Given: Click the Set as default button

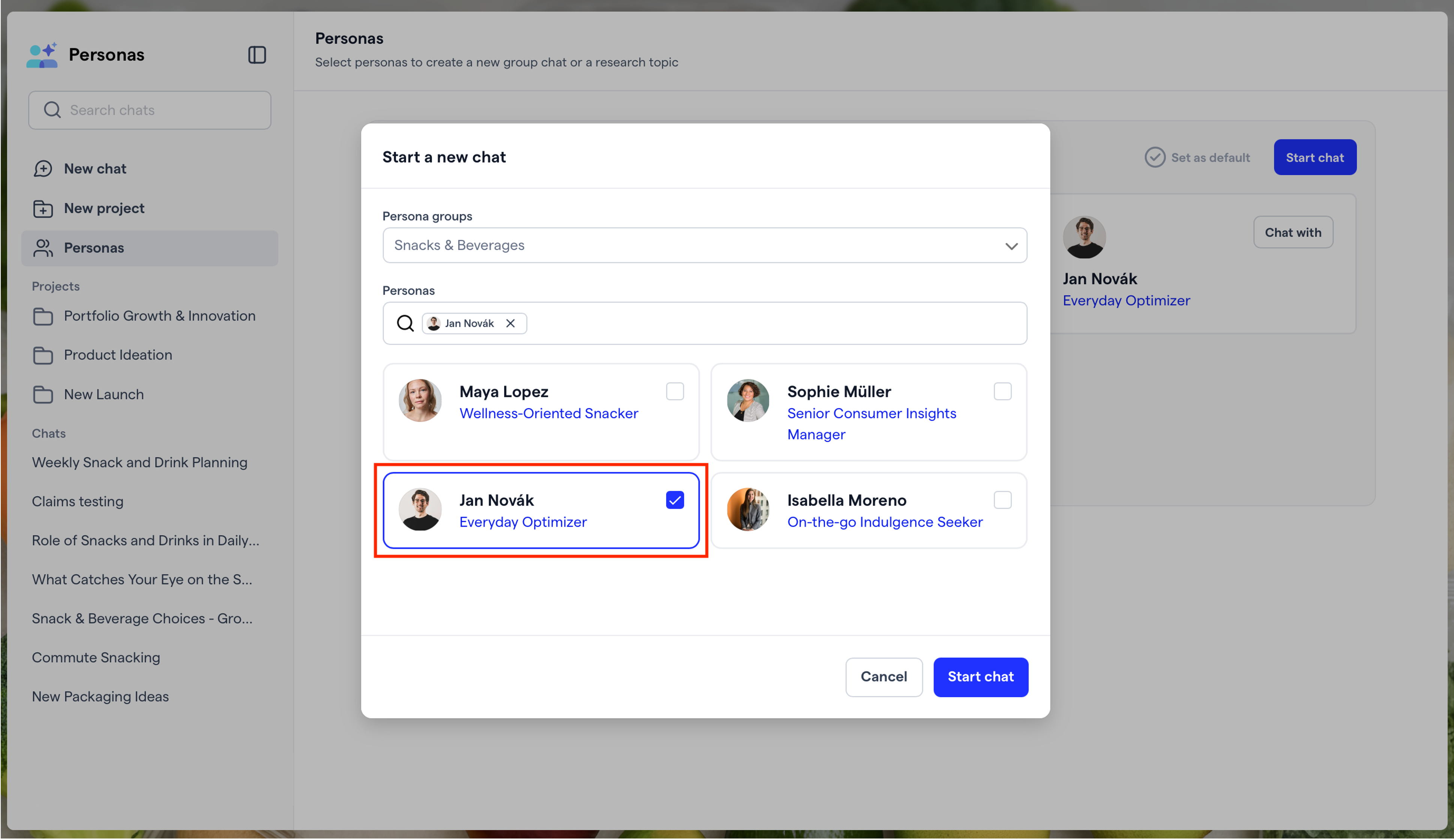Looking at the screenshot, I should pos(1198,157).
